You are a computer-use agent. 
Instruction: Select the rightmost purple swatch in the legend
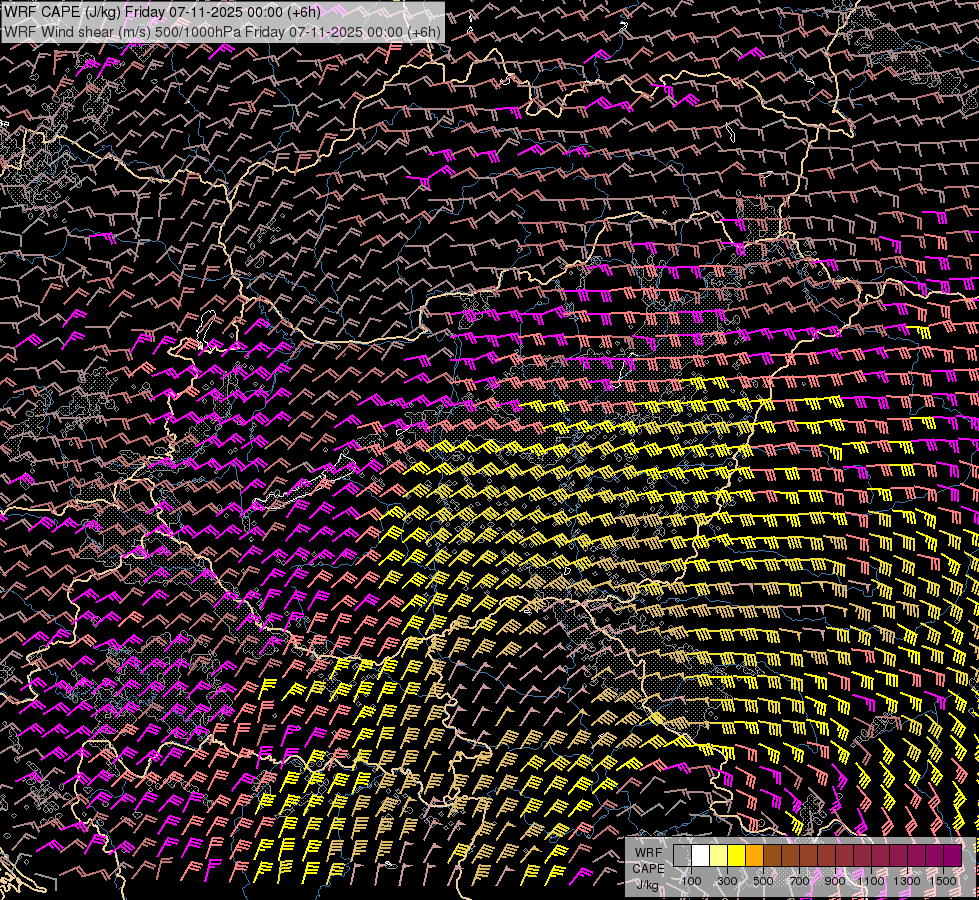tap(952, 856)
